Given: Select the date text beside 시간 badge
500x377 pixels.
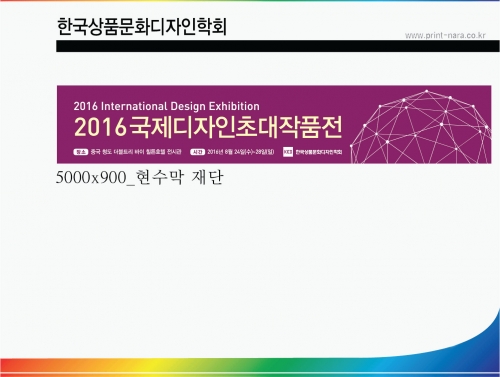Looking at the screenshot, I should click(241, 152).
